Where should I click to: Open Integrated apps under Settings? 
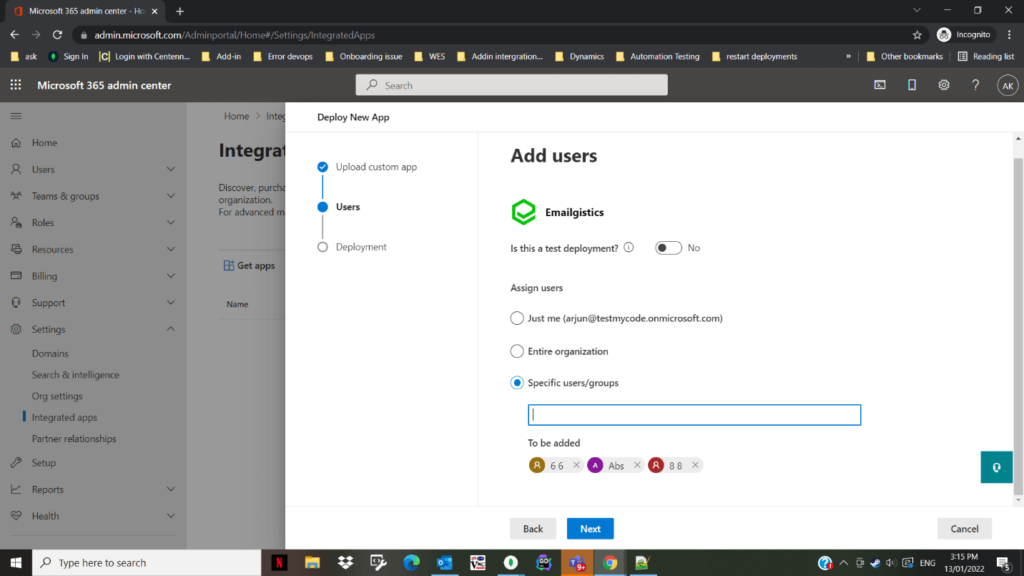click(64, 417)
